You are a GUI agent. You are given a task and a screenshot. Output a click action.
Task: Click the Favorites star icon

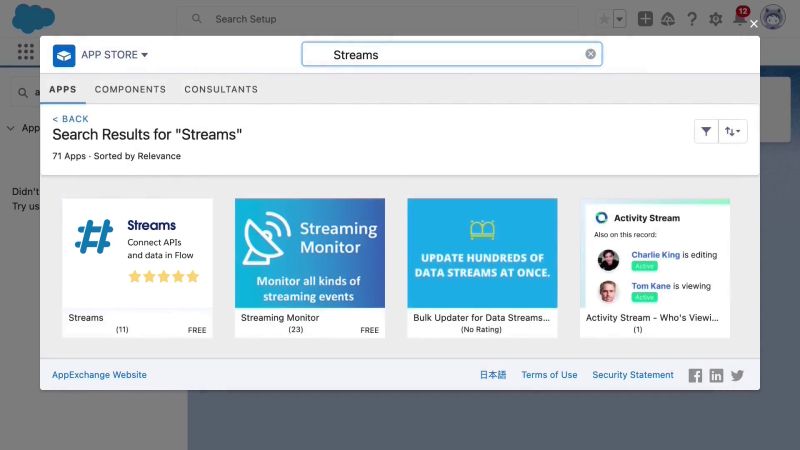click(x=604, y=19)
